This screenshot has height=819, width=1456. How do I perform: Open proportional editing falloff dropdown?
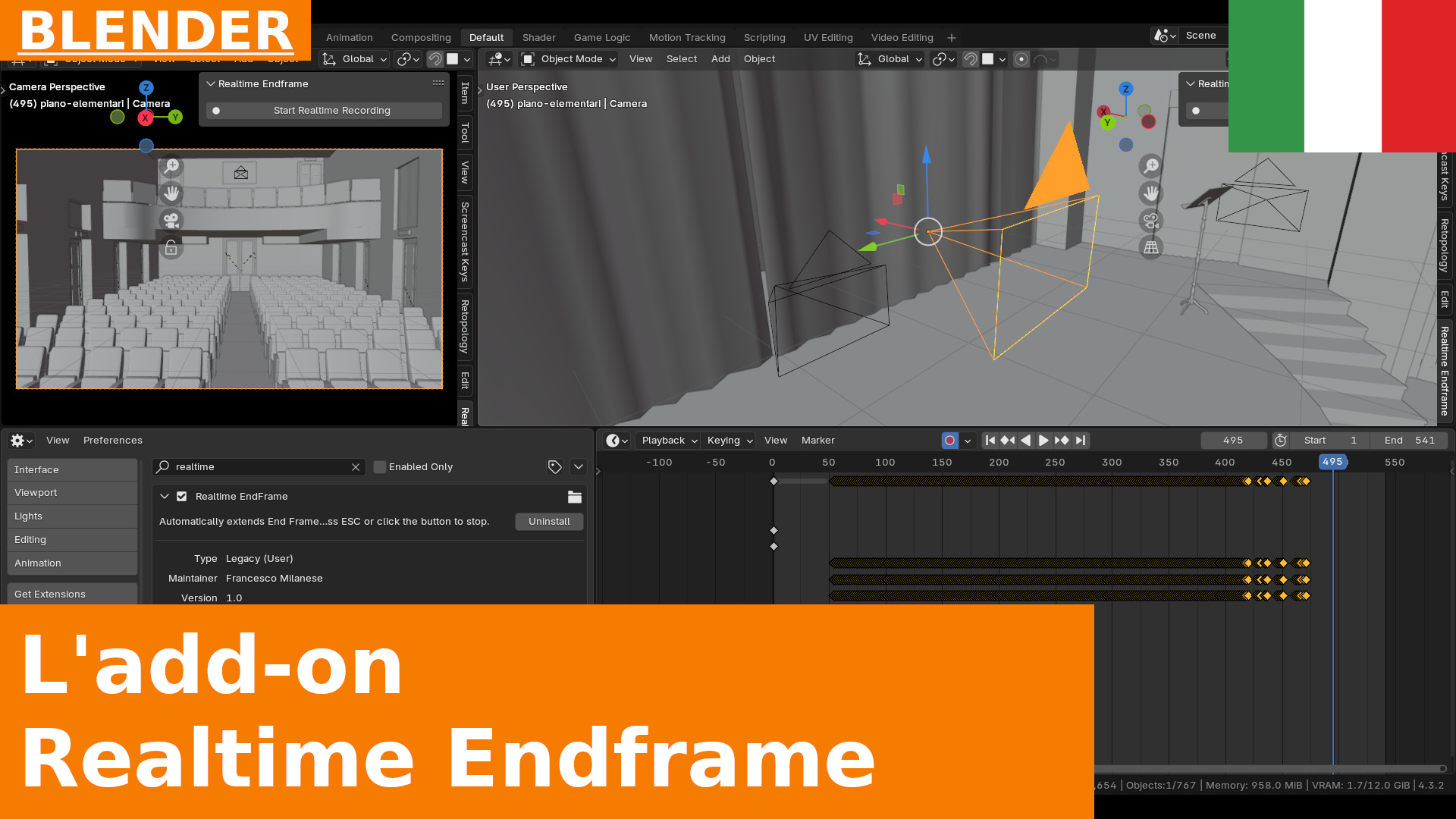tap(1045, 59)
